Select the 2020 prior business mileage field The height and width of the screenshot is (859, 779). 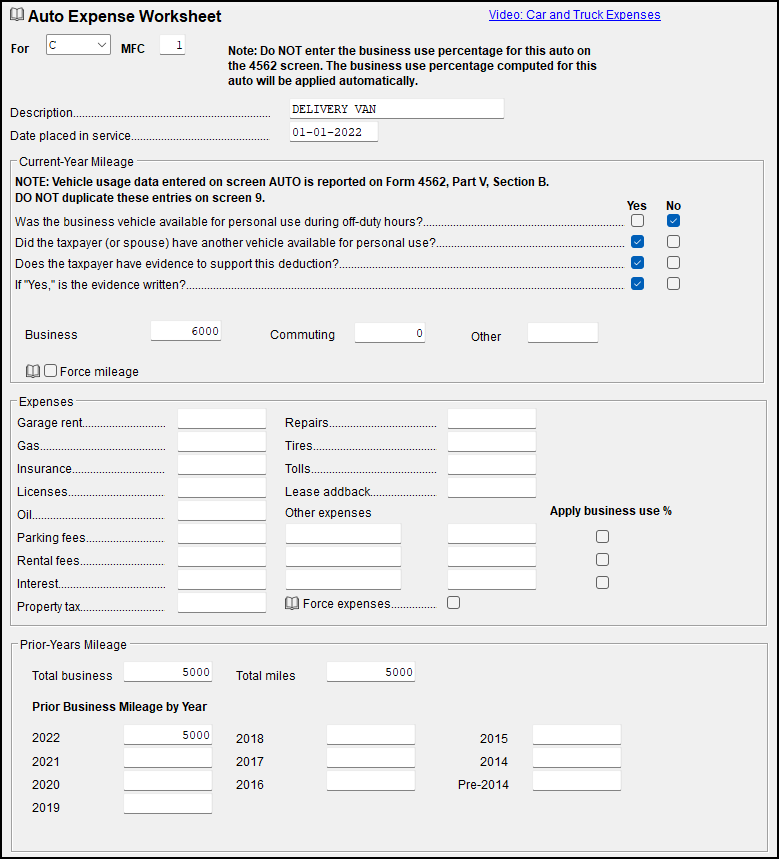pyautogui.click(x=168, y=781)
